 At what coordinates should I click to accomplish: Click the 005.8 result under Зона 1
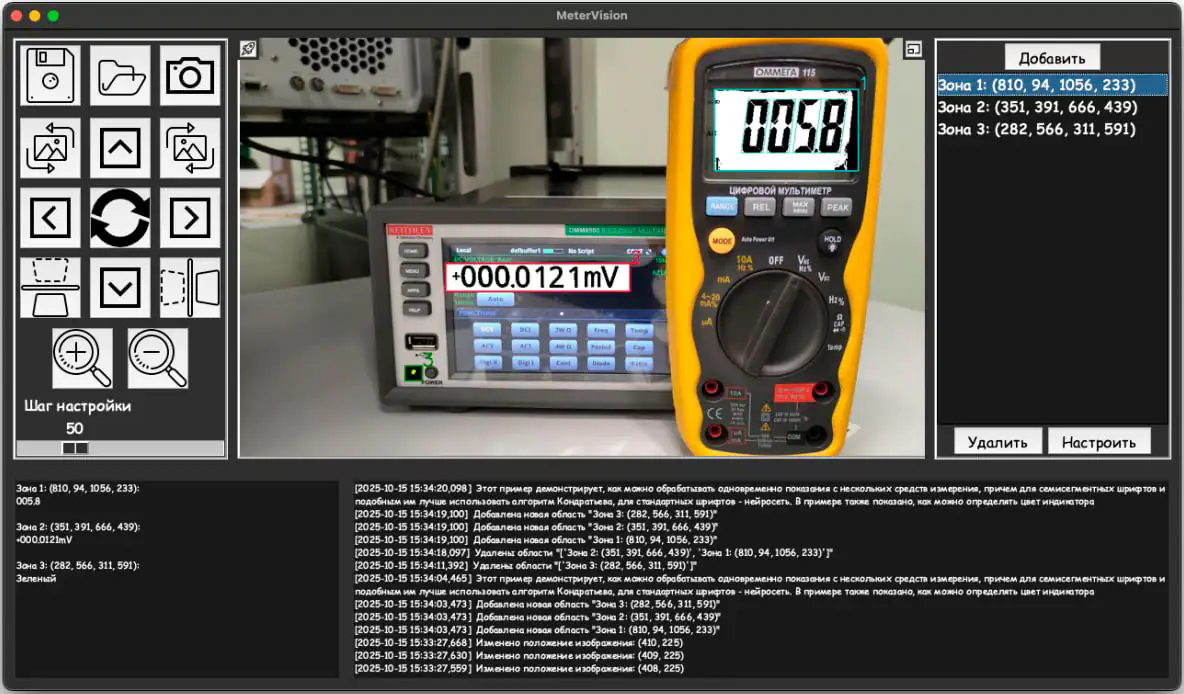click(29, 501)
